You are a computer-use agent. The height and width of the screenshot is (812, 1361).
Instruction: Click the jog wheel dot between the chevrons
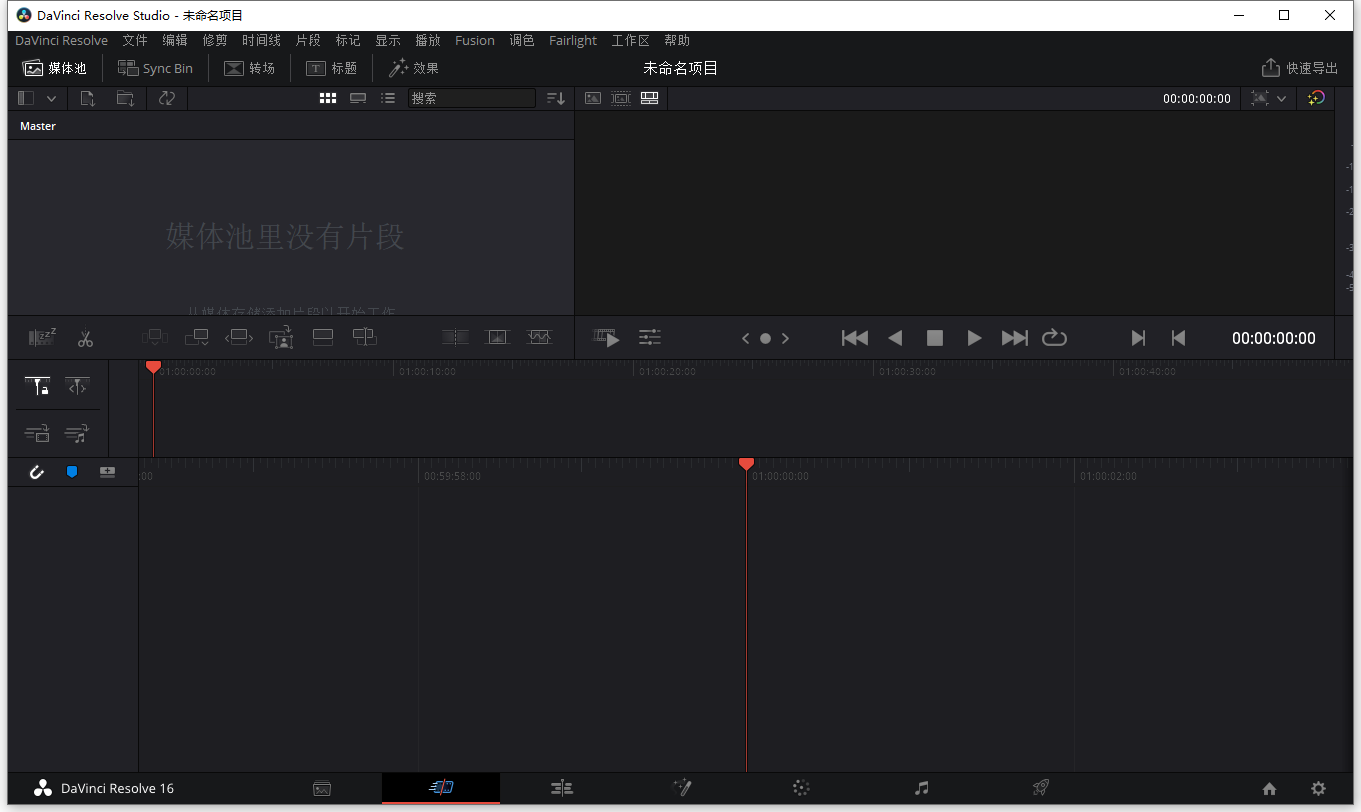[x=765, y=338]
